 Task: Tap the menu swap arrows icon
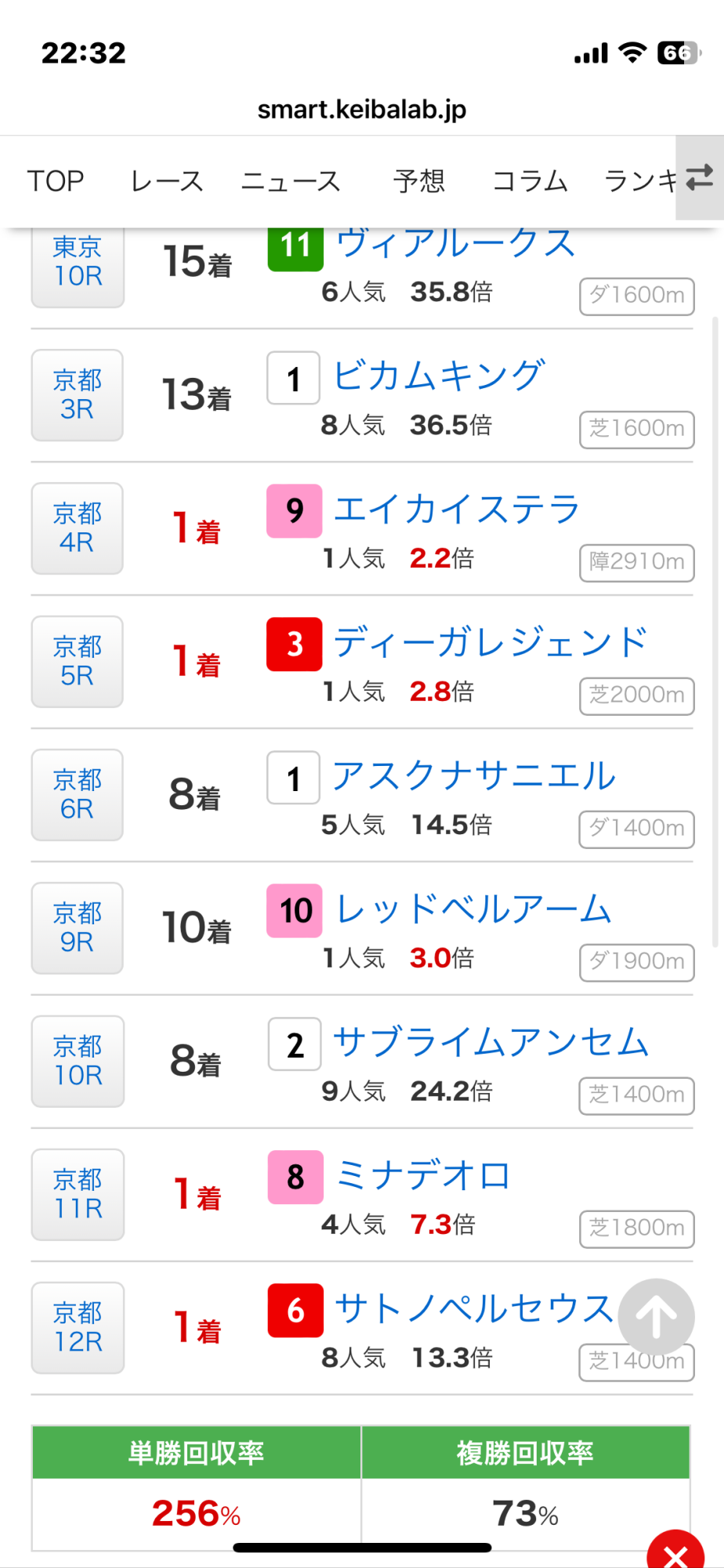[x=699, y=178]
